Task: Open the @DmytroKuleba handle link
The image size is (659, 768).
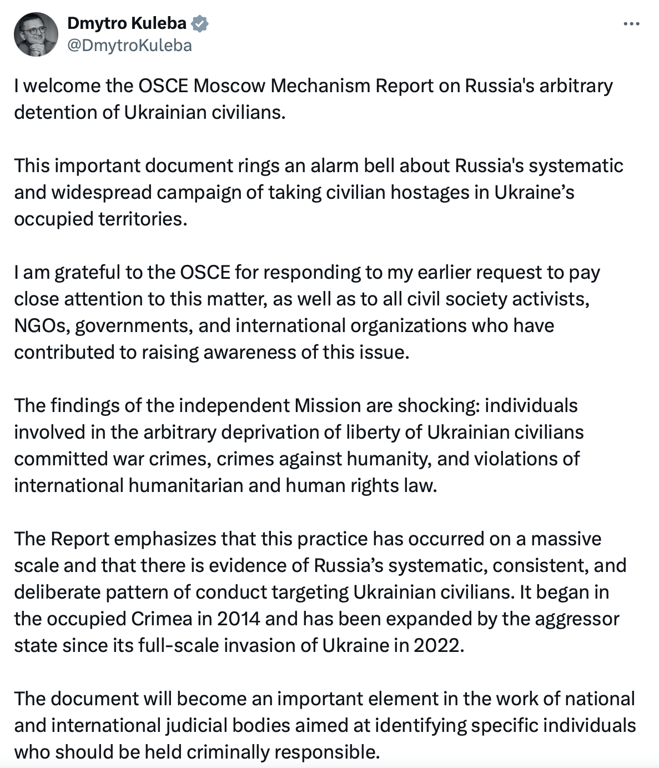Action: point(129,45)
